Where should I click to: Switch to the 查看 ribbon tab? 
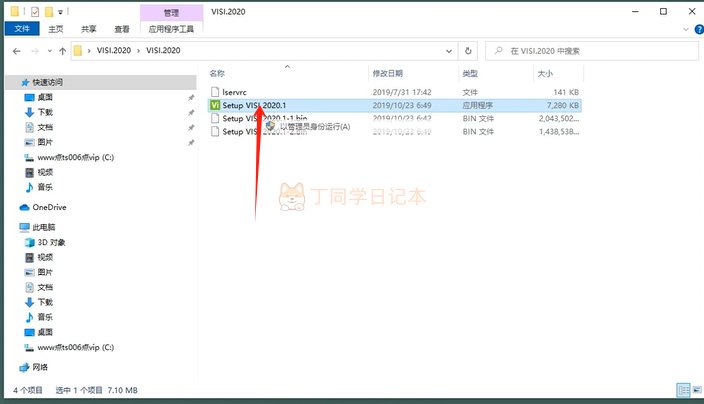(x=121, y=30)
